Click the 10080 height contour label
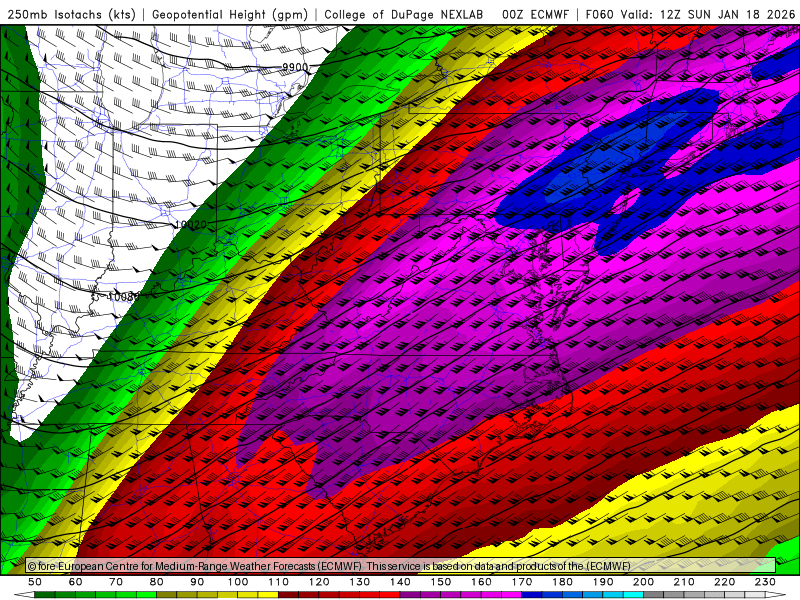 [x=123, y=296]
